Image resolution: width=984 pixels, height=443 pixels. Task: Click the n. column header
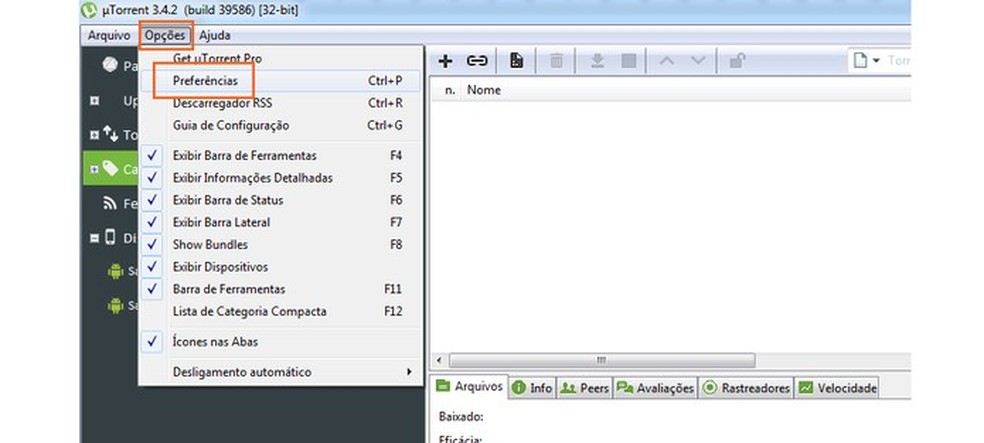[449, 90]
